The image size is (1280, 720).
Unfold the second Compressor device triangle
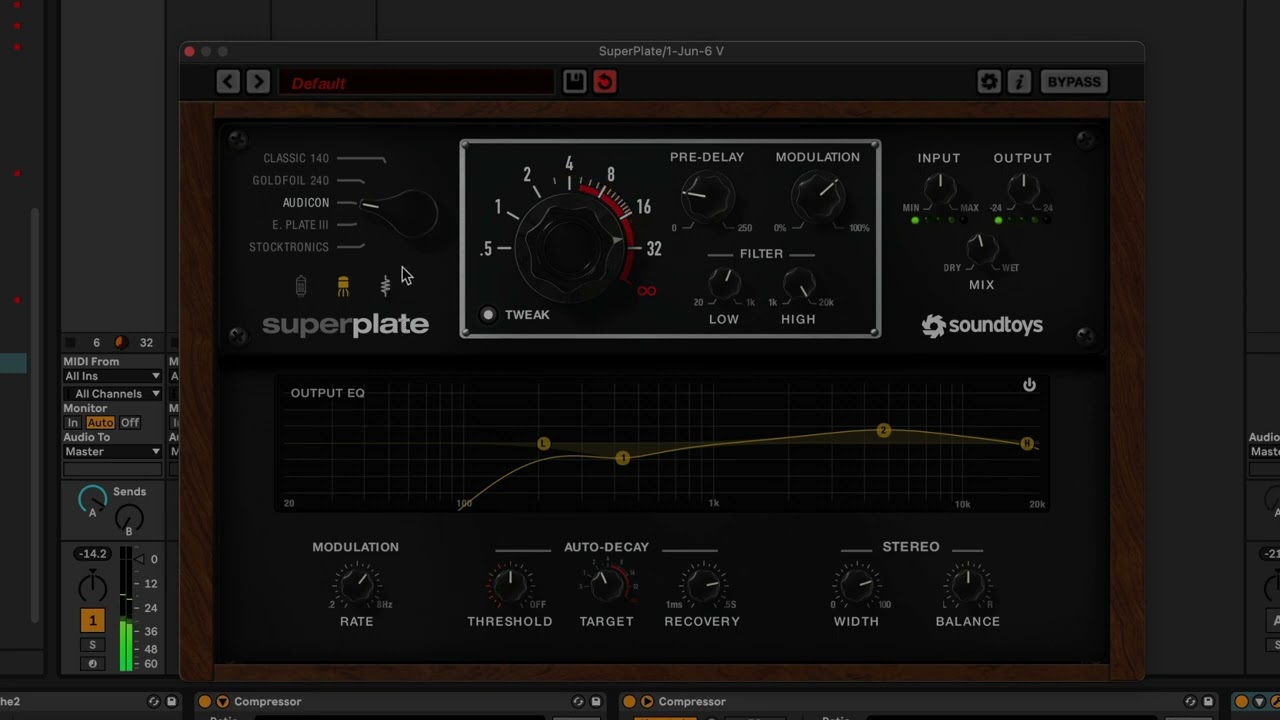click(x=647, y=702)
